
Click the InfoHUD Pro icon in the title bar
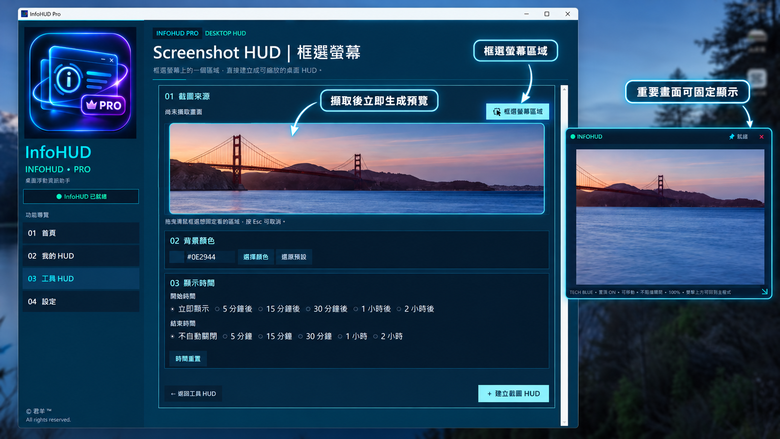click(x=24, y=14)
